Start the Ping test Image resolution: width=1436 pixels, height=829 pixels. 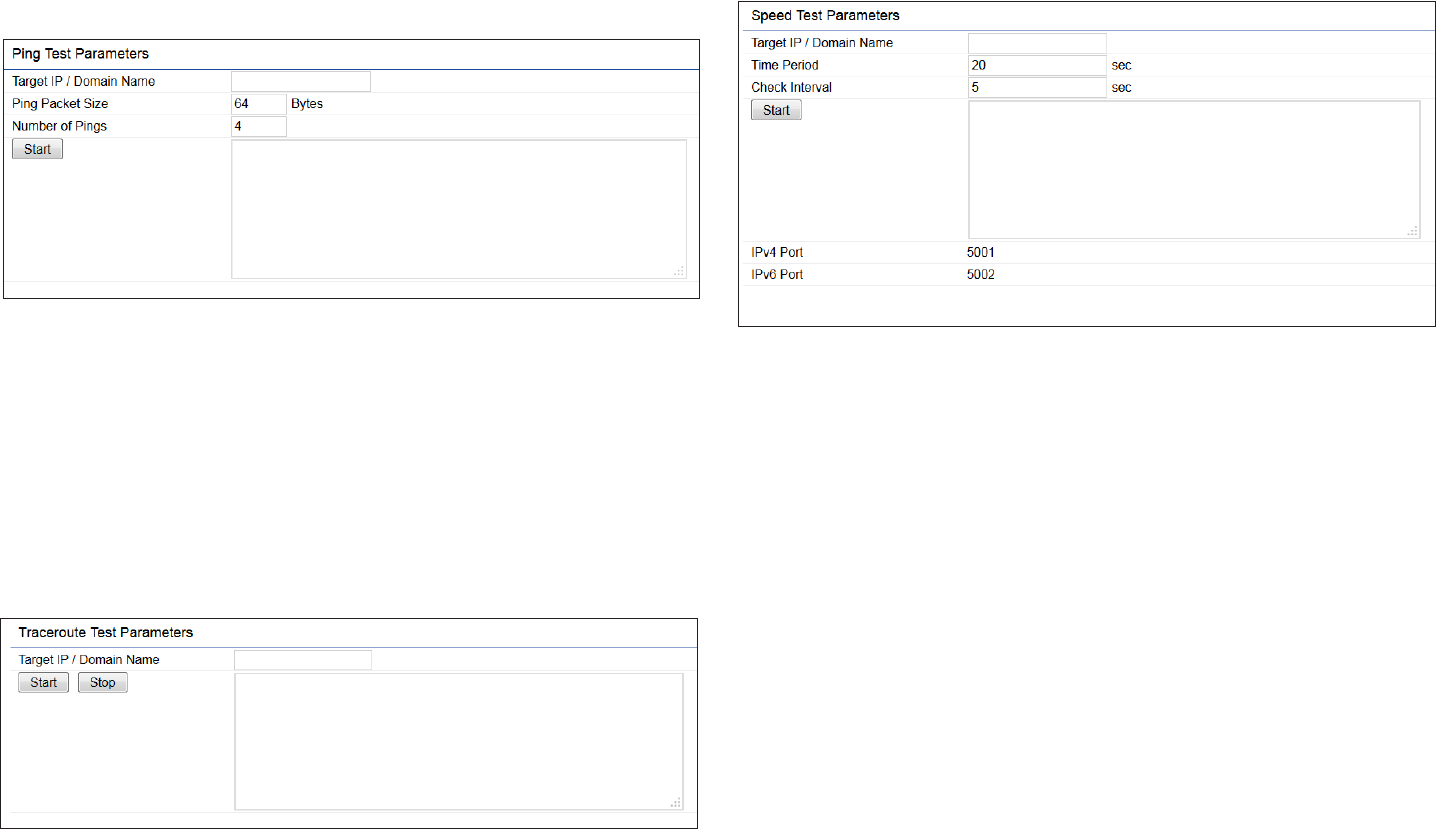point(38,149)
